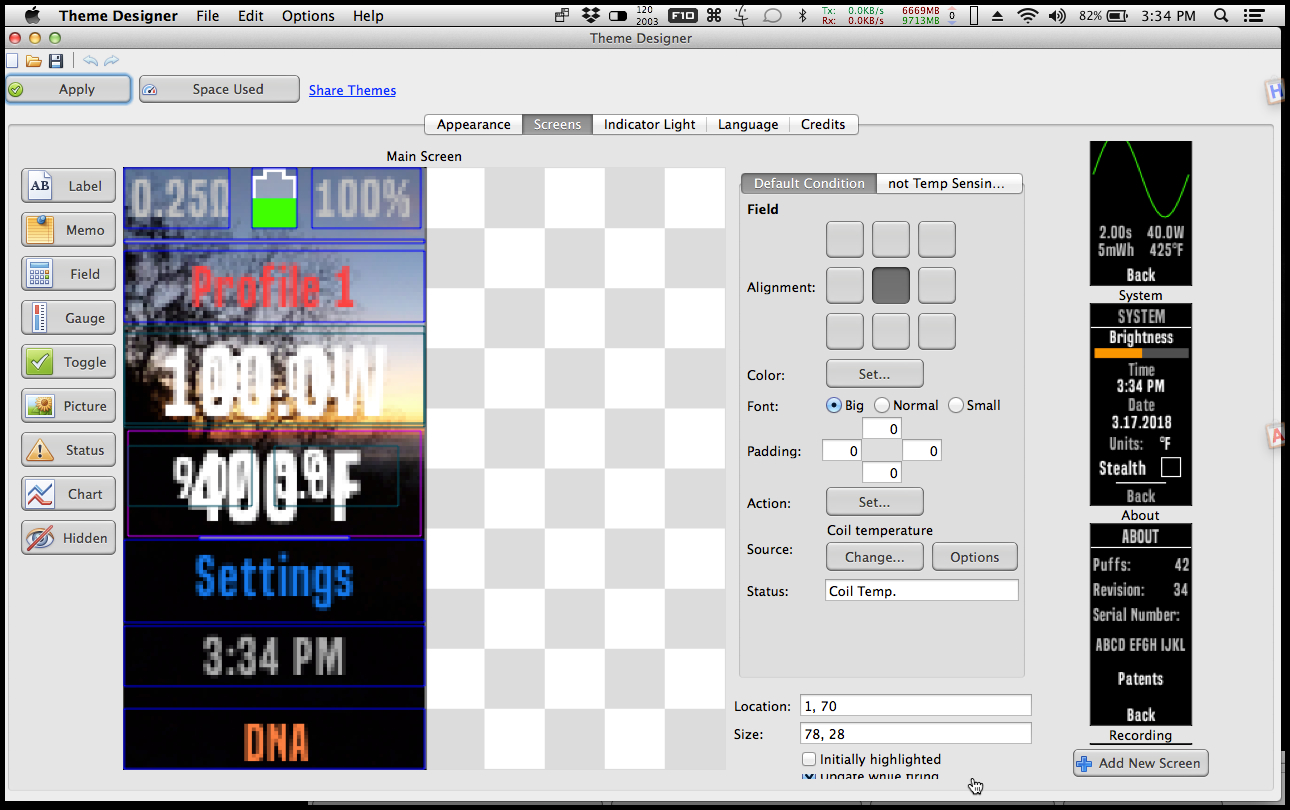Open the Options menu in menu bar
Viewport: 1290px width, 810px height.
[308, 16]
